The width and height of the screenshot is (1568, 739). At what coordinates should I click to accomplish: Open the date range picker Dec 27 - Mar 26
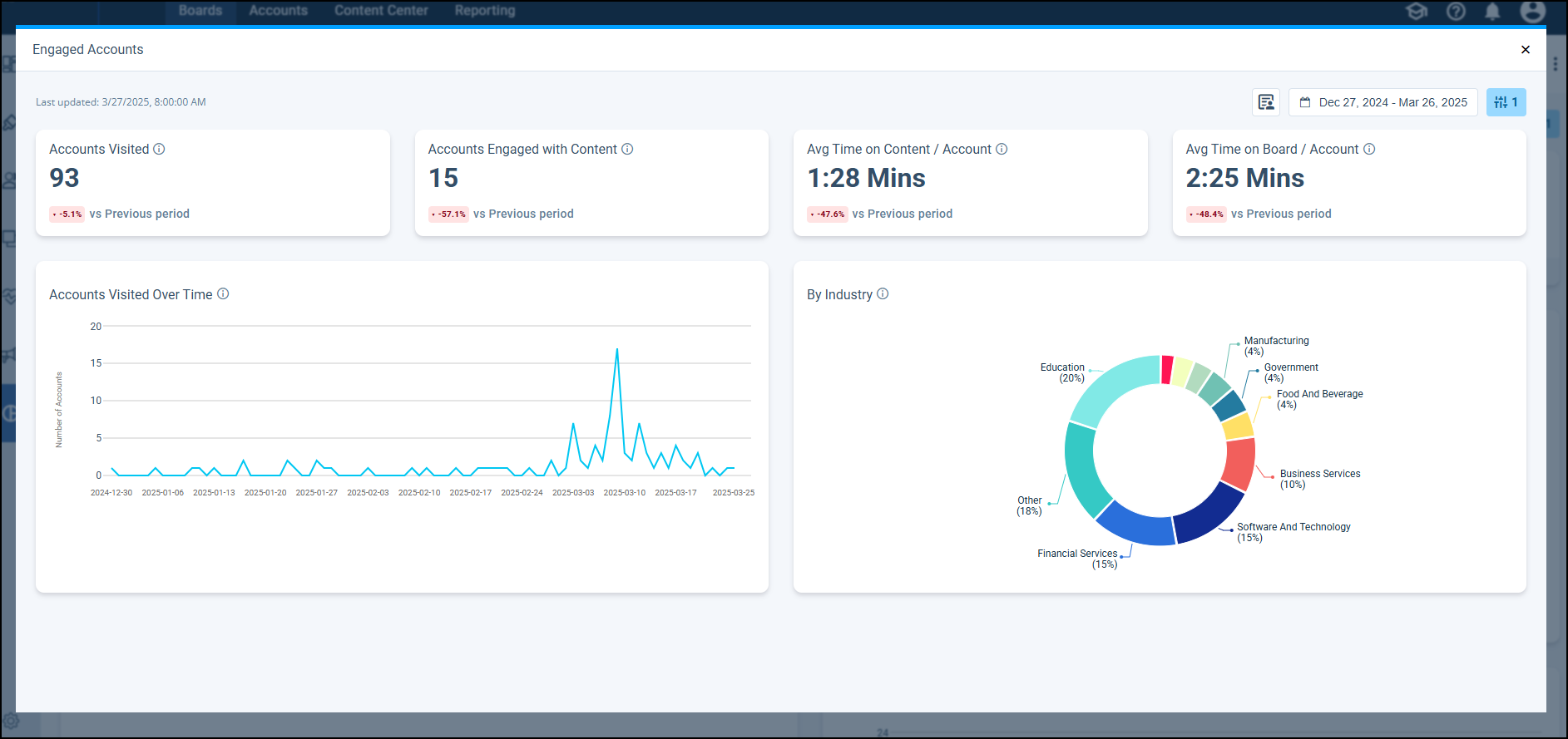(1383, 102)
